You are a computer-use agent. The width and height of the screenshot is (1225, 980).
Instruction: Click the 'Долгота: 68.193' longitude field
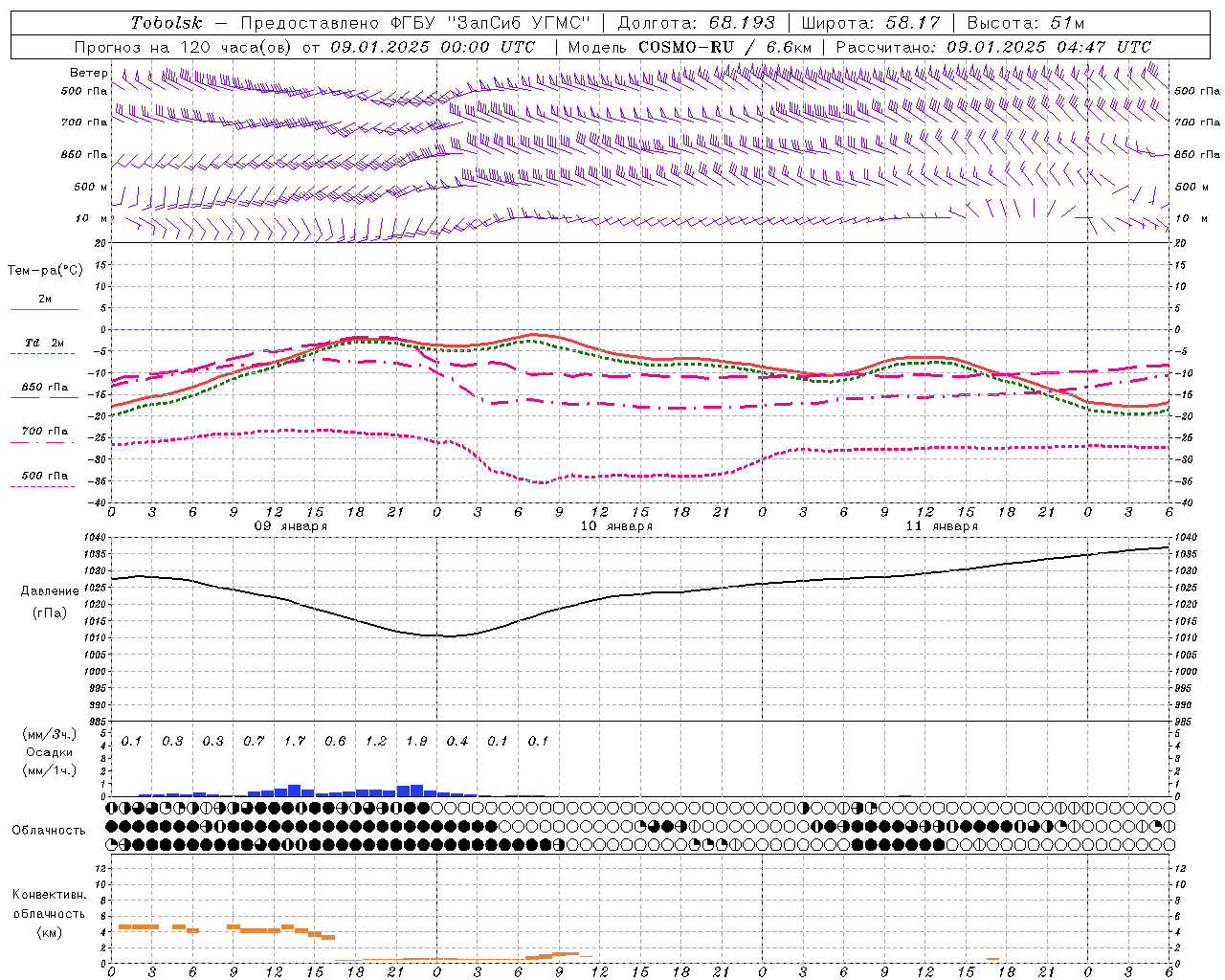tap(697, 23)
